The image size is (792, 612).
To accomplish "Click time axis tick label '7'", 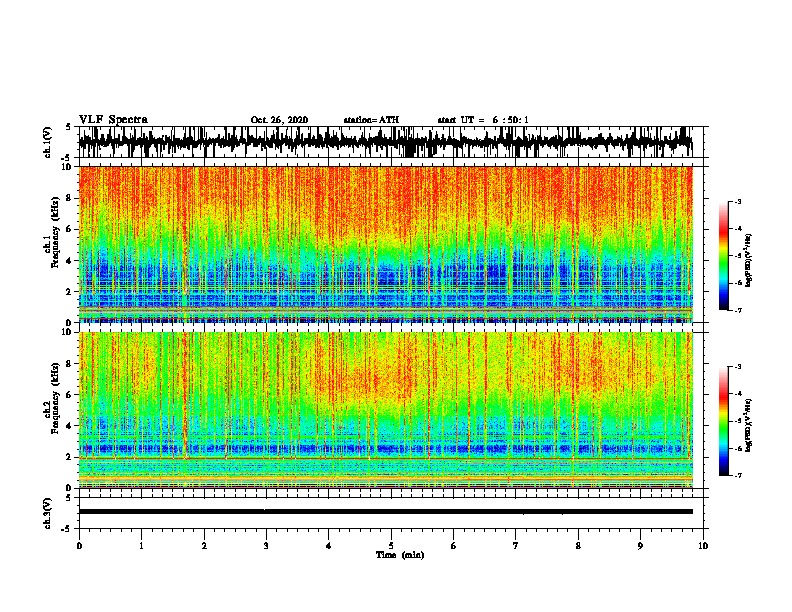I will click(x=516, y=546).
